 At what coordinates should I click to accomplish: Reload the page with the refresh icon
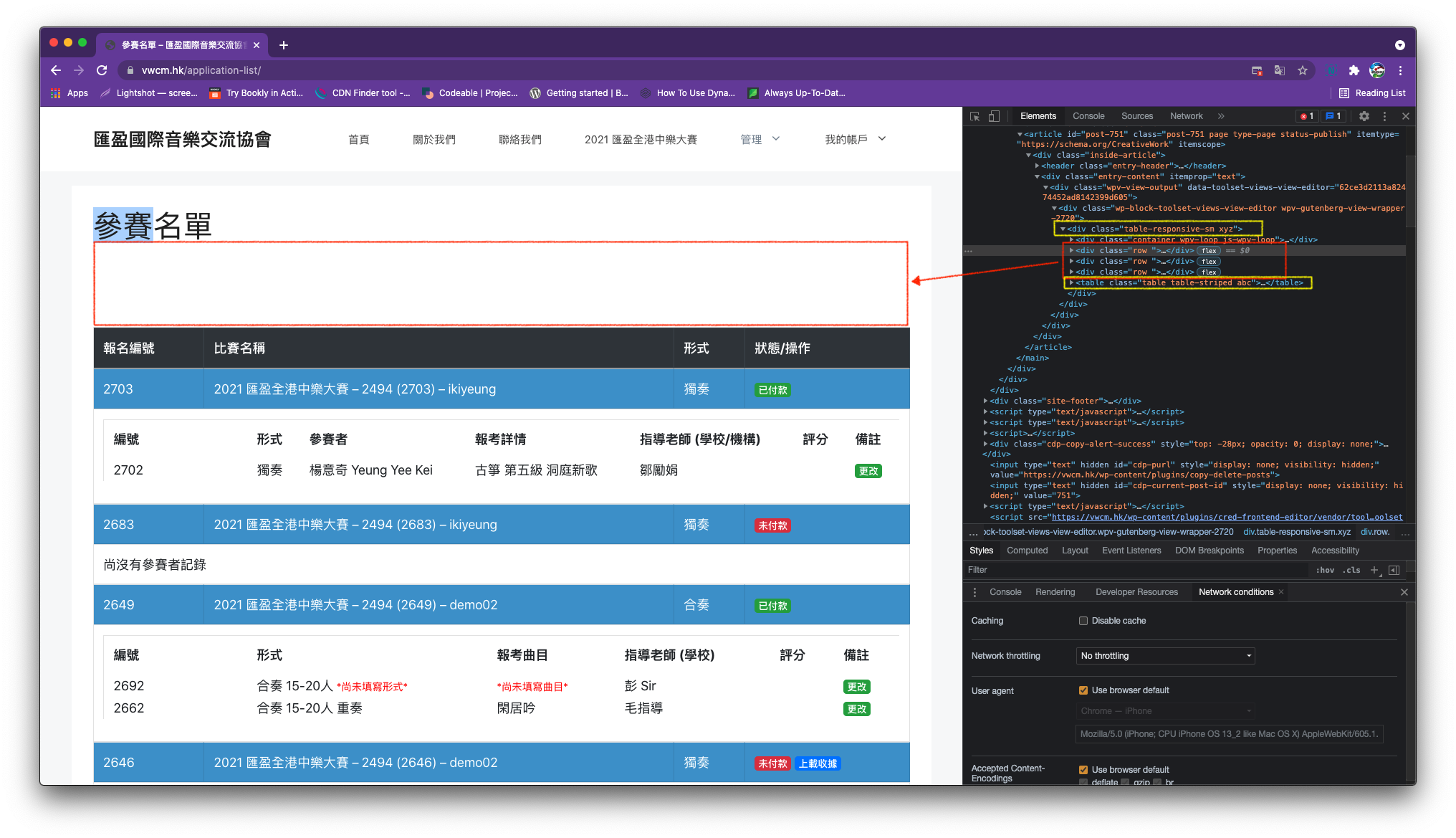pyautogui.click(x=102, y=70)
